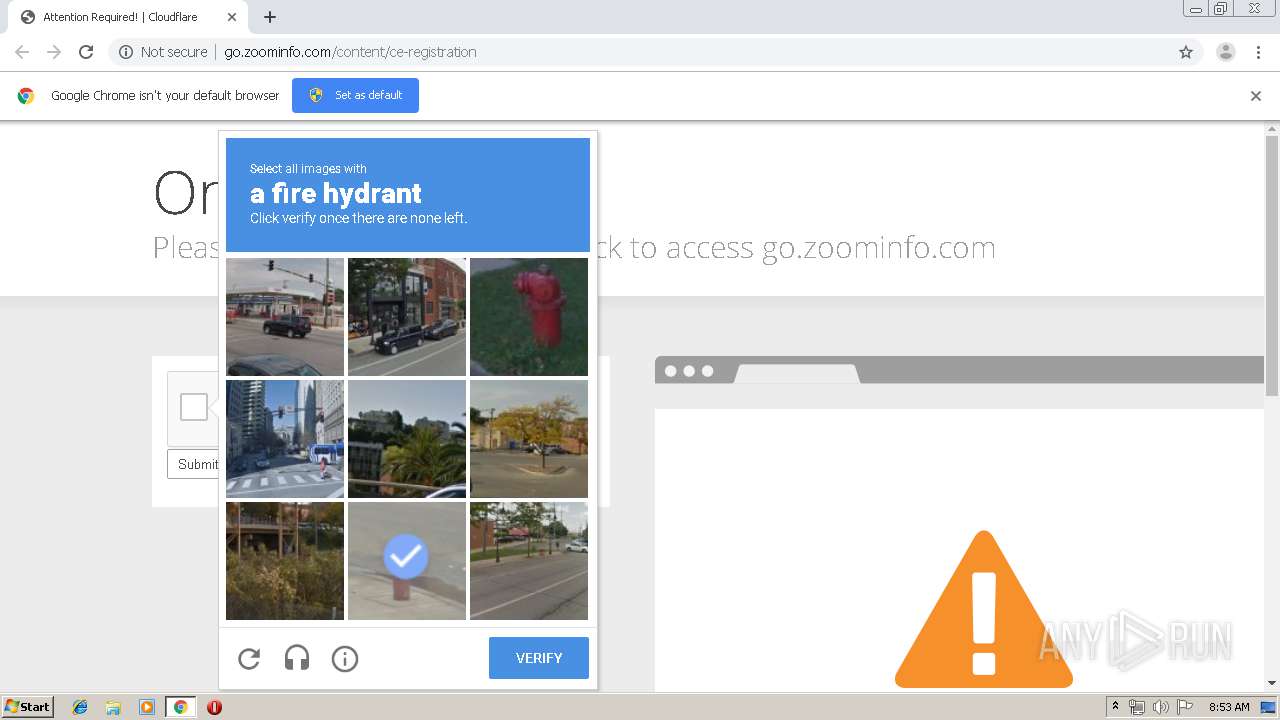The image size is (1280, 720).
Task: Launch Internet Explorer from the taskbar
Action: pyautogui.click(x=80, y=707)
